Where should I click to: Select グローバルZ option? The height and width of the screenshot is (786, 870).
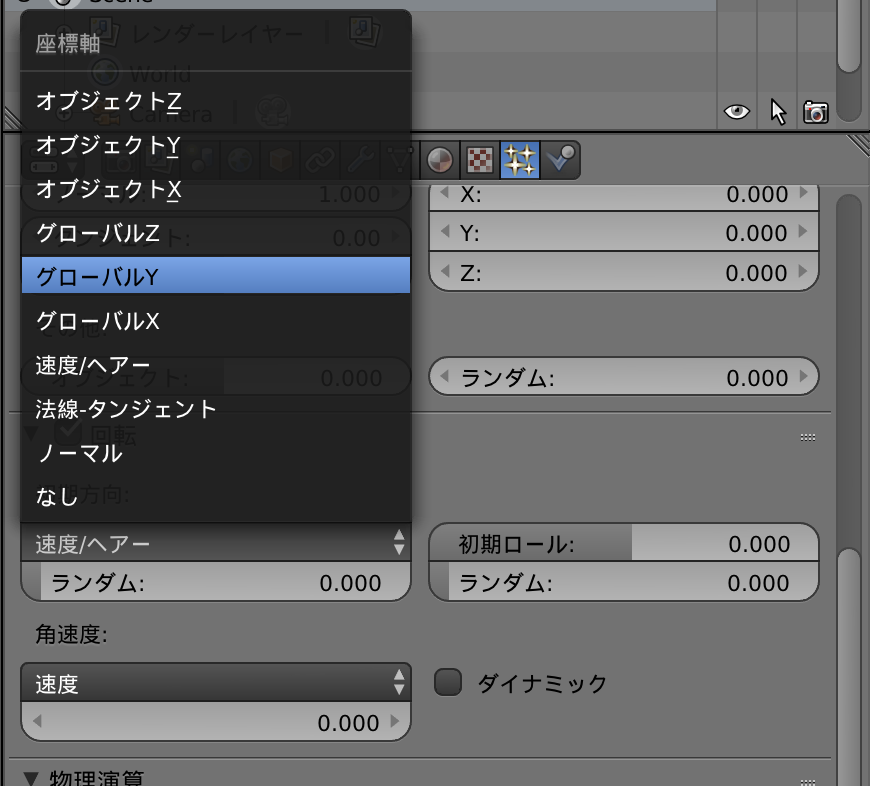click(x=215, y=233)
